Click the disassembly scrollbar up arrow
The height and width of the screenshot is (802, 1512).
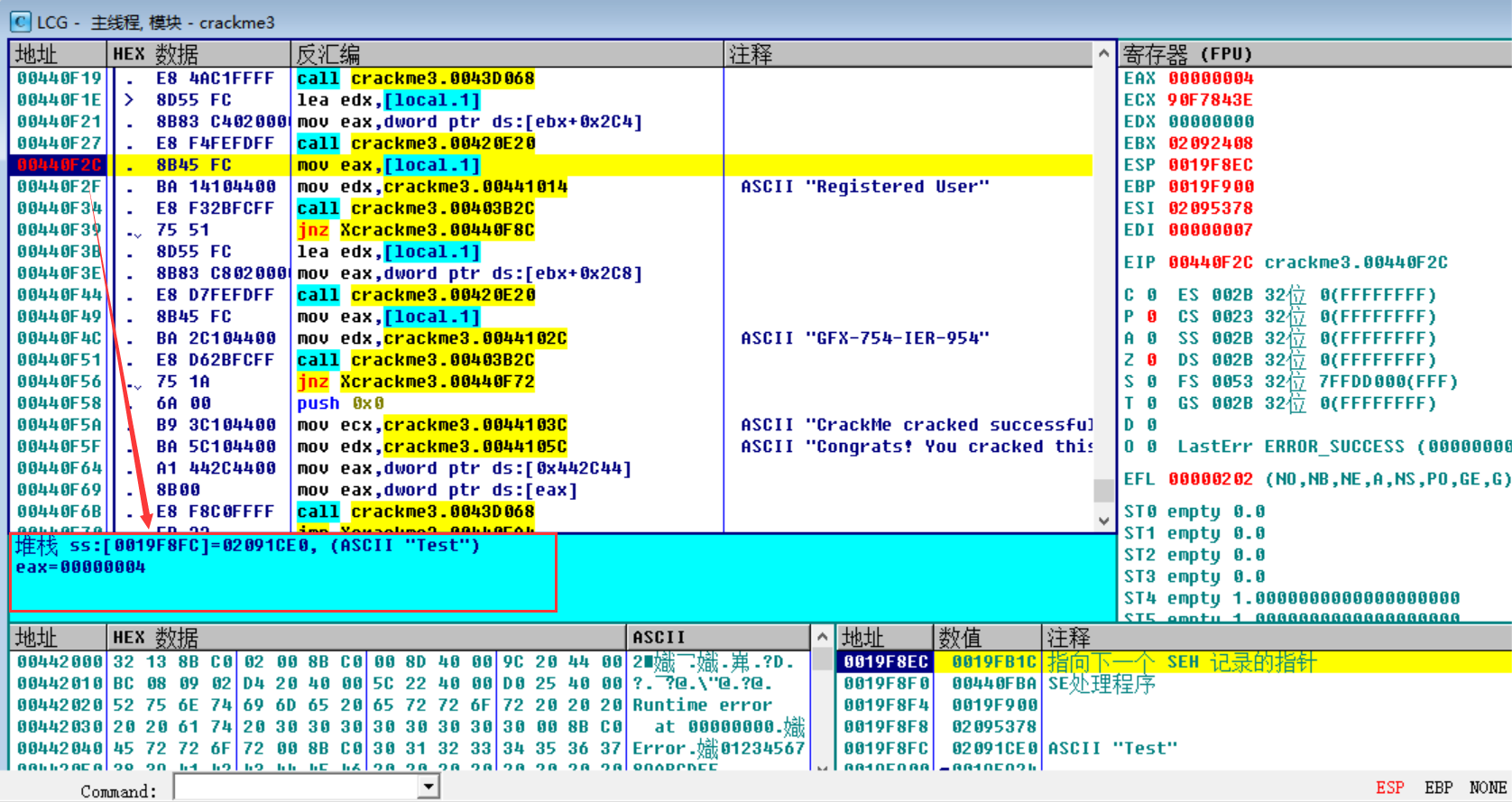click(x=1104, y=54)
